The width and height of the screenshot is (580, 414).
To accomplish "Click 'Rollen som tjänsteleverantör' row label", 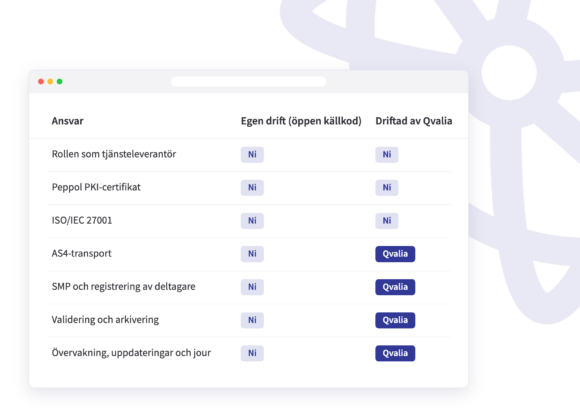I will coord(114,154).
